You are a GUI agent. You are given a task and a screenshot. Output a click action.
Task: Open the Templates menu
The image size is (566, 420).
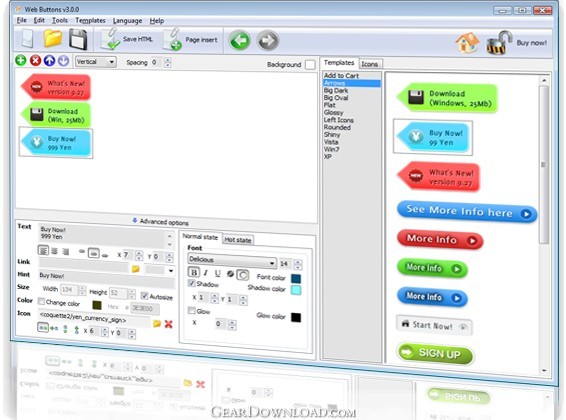point(90,21)
